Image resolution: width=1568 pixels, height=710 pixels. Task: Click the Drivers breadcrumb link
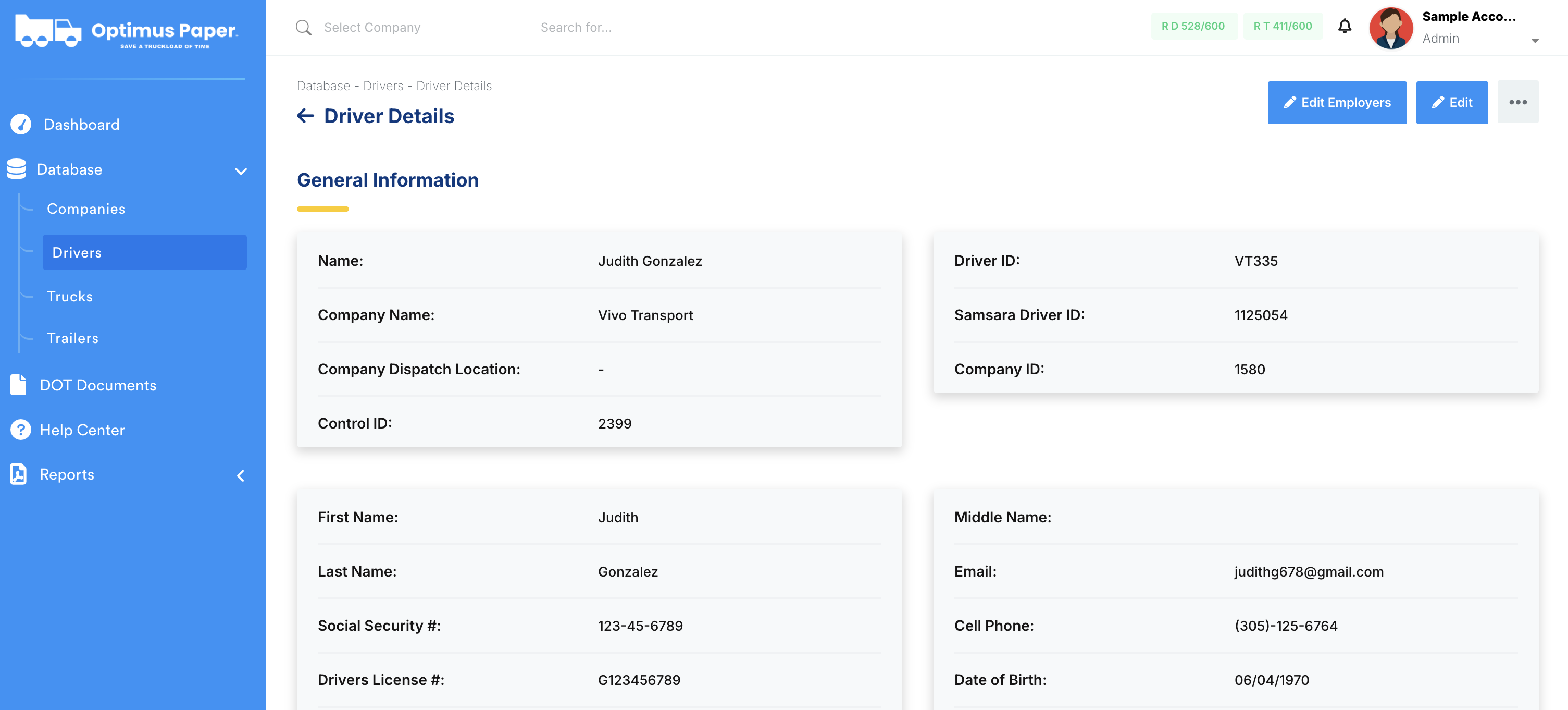[x=383, y=86]
